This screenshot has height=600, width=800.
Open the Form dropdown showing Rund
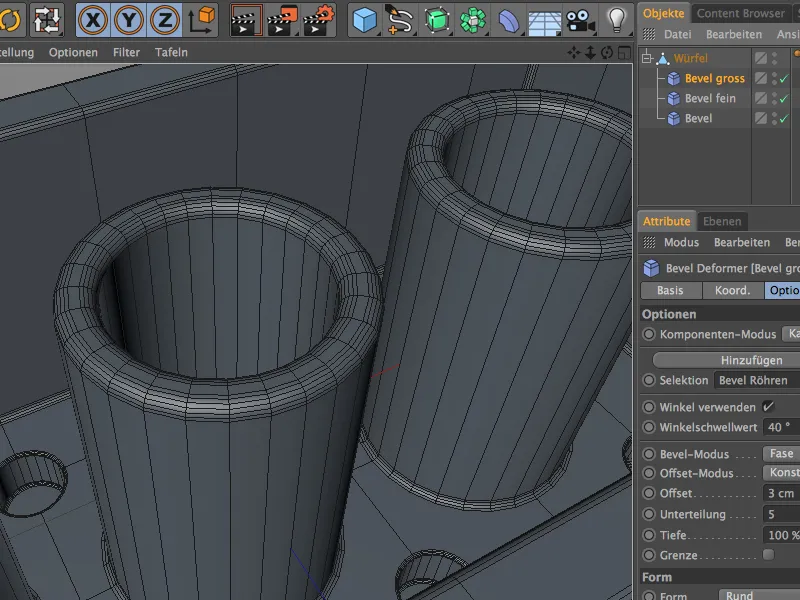[x=759, y=595]
